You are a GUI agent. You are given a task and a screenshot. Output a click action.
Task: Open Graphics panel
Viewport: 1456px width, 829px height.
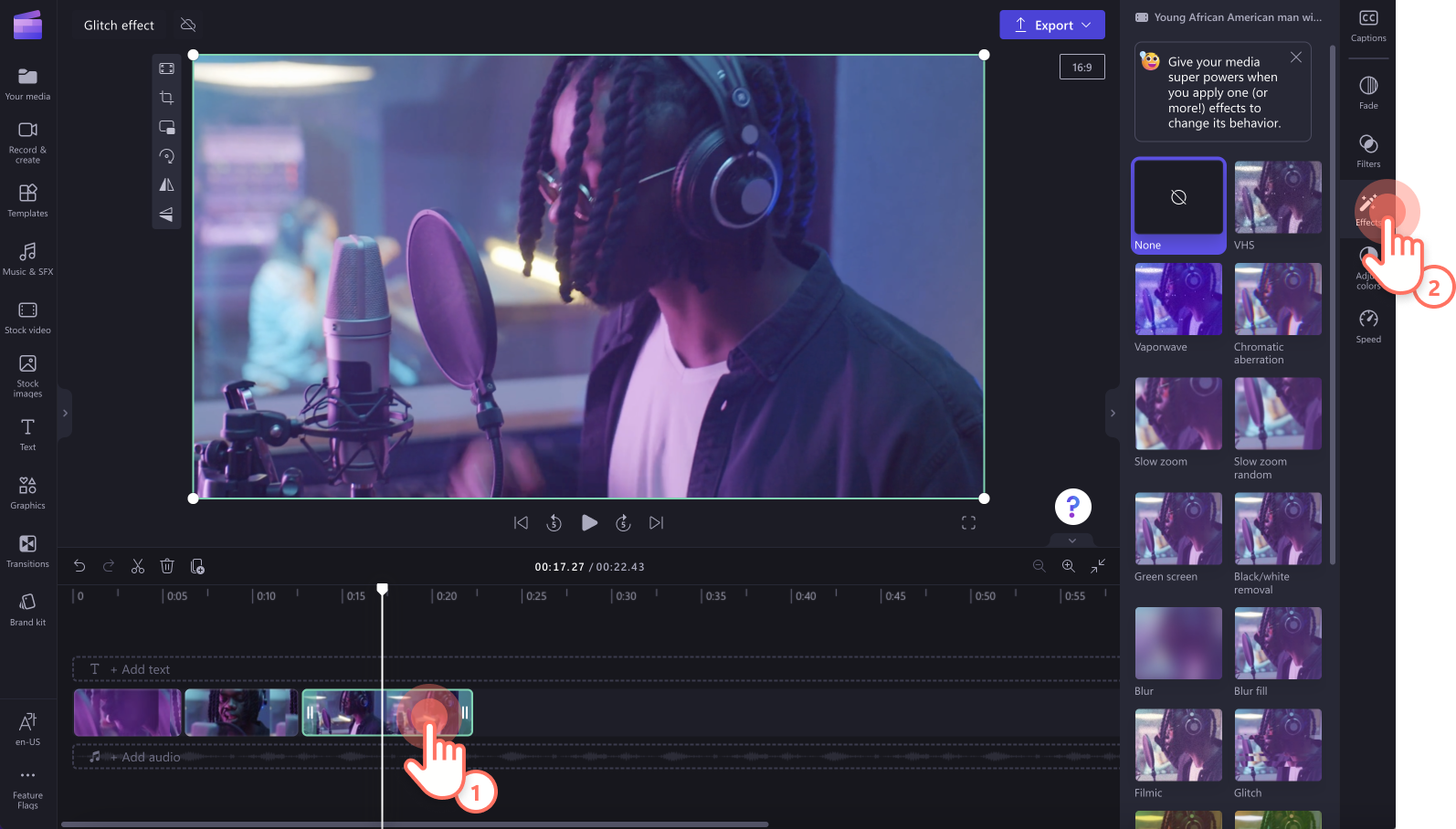27,493
